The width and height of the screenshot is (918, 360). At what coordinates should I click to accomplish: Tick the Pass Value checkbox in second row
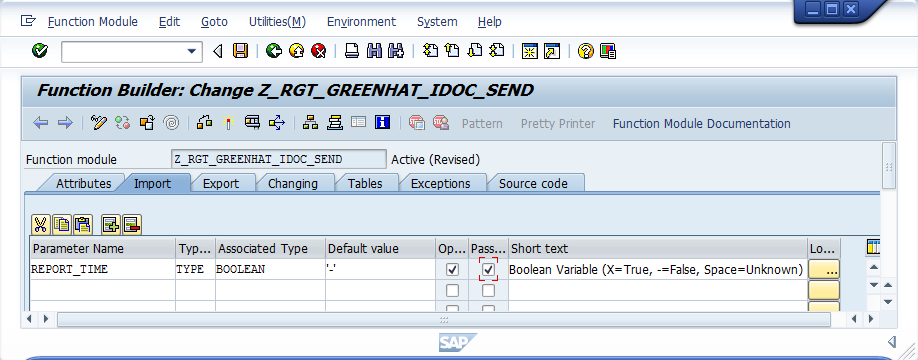tap(488, 290)
